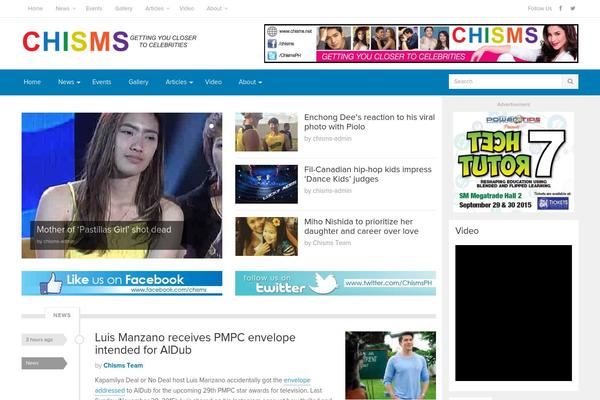The height and width of the screenshot is (400, 600).
Task: Expand the News dropdown in blue navigation bar
Action: 69,82
